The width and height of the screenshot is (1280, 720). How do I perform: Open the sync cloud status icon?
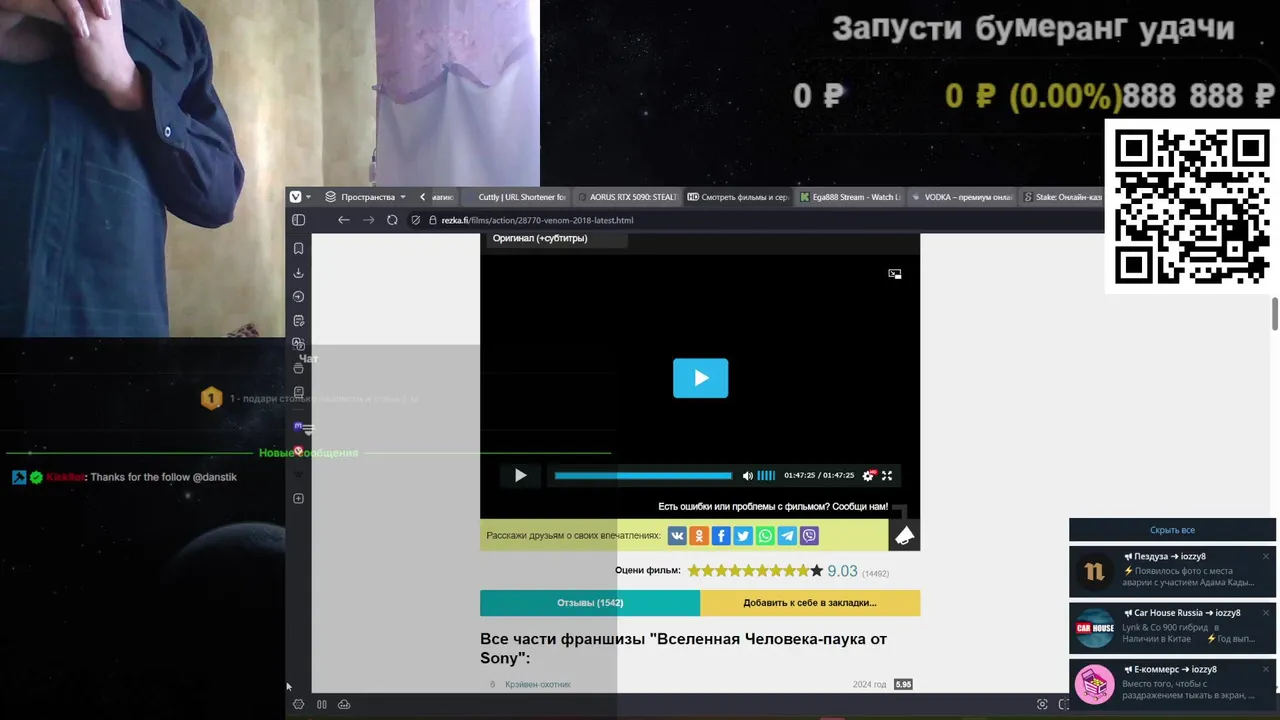(344, 704)
